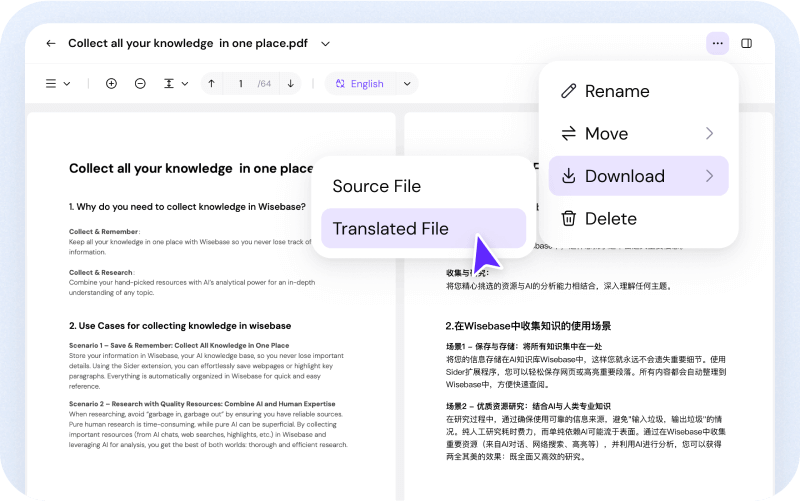The height and width of the screenshot is (501, 800).
Task: Click the Chinese '场景1' scenario line
Action: click(524, 346)
